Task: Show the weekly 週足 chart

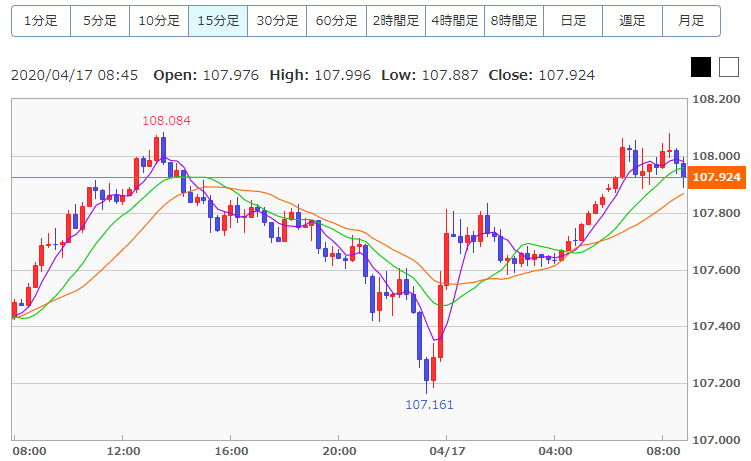Action: point(632,21)
